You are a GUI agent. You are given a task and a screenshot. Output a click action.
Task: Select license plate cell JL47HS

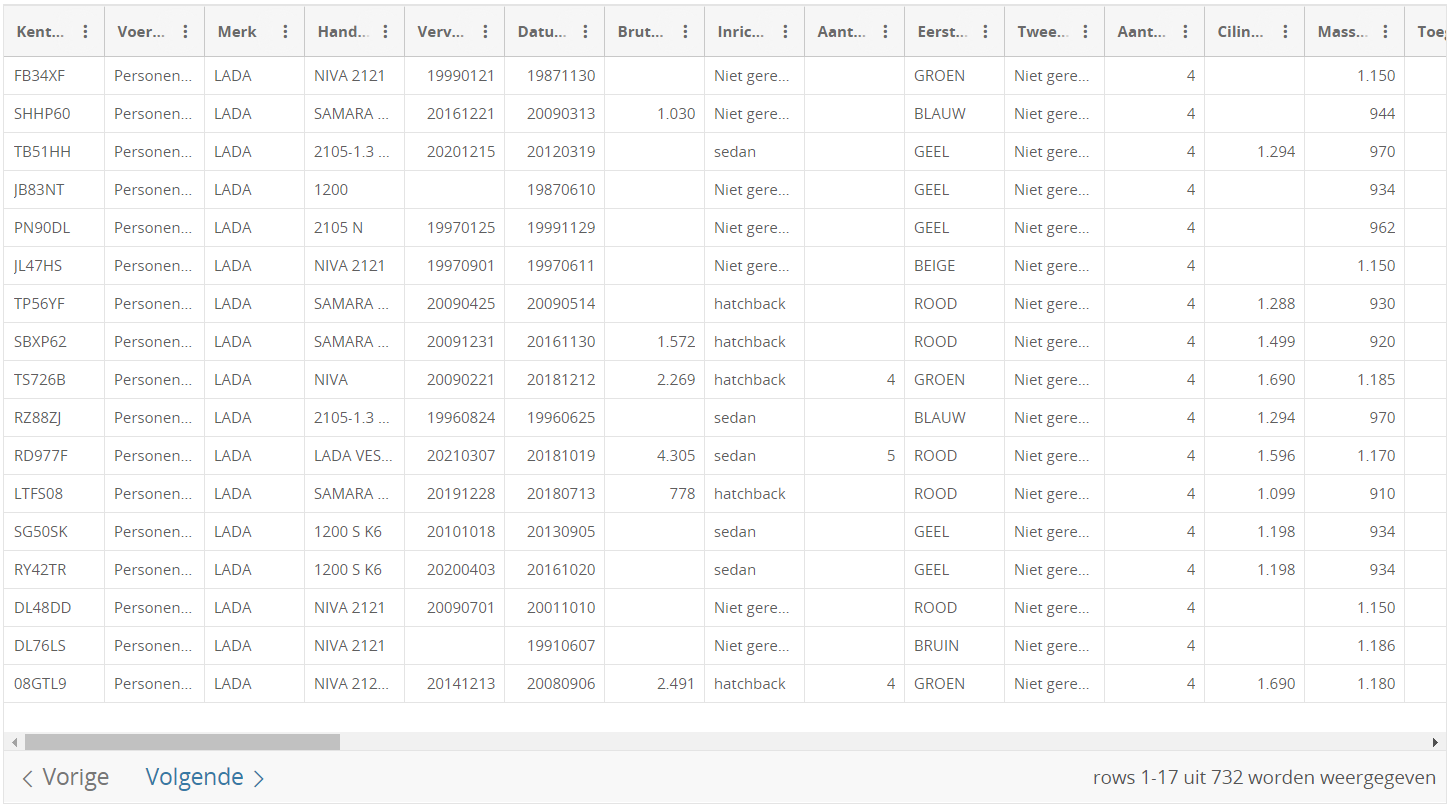click(54, 266)
